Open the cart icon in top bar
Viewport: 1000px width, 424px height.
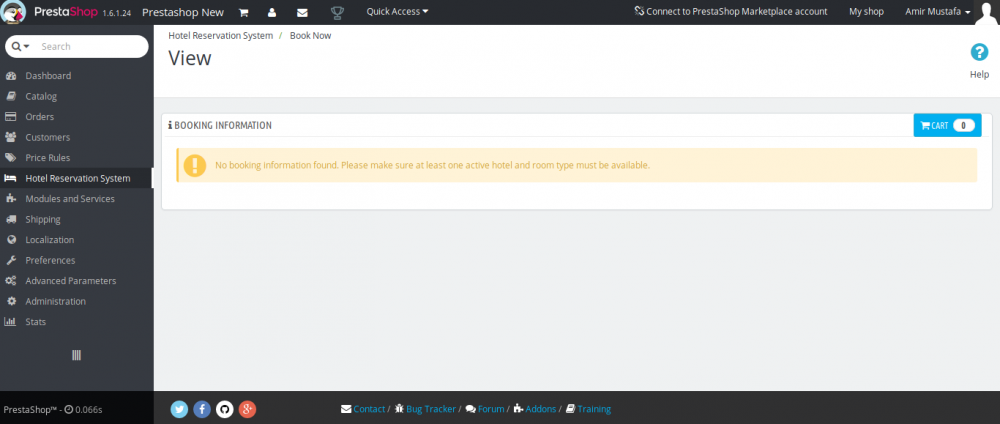pyautogui.click(x=243, y=12)
